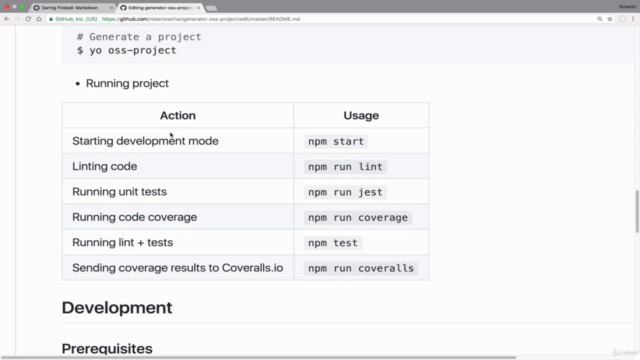
Task: Open the zoom magnifier icon in address bar
Action: coord(600,19)
